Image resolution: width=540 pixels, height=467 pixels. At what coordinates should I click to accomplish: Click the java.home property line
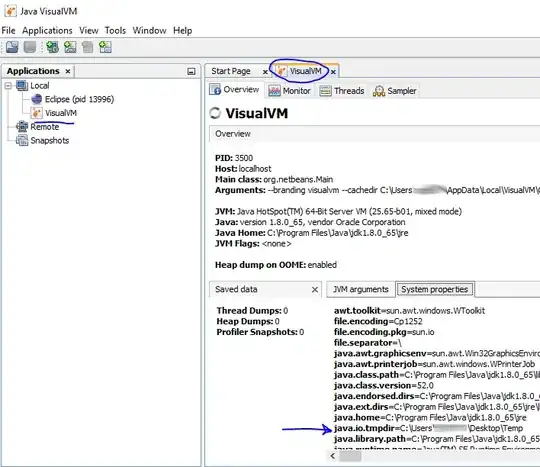coord(430,417)
